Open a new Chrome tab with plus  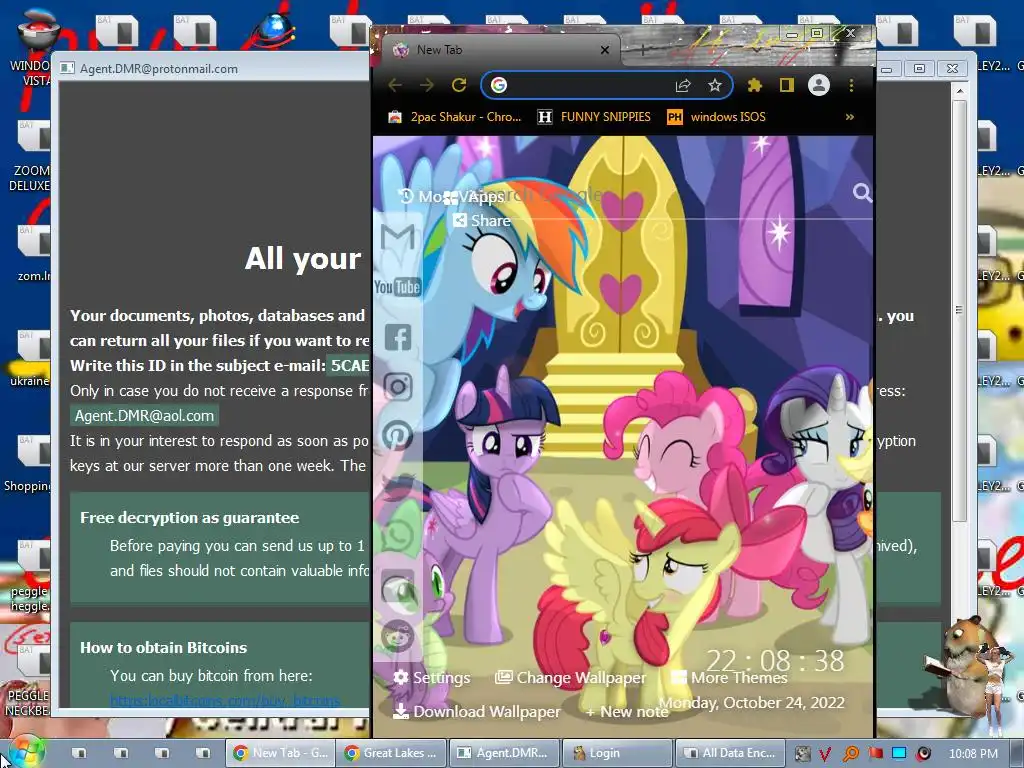click(x=643, y=50)
